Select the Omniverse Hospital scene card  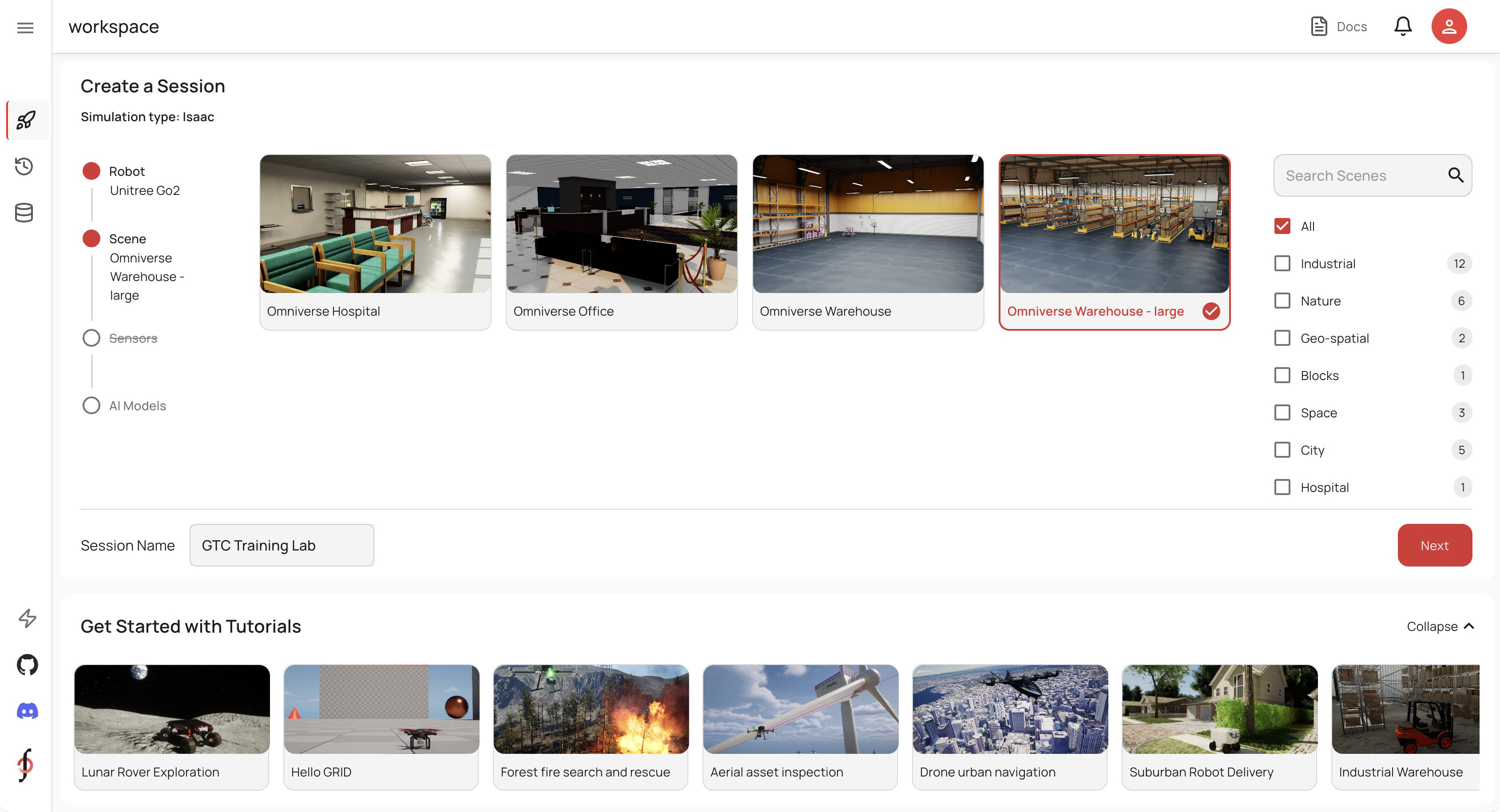click(x=375, y=242)
